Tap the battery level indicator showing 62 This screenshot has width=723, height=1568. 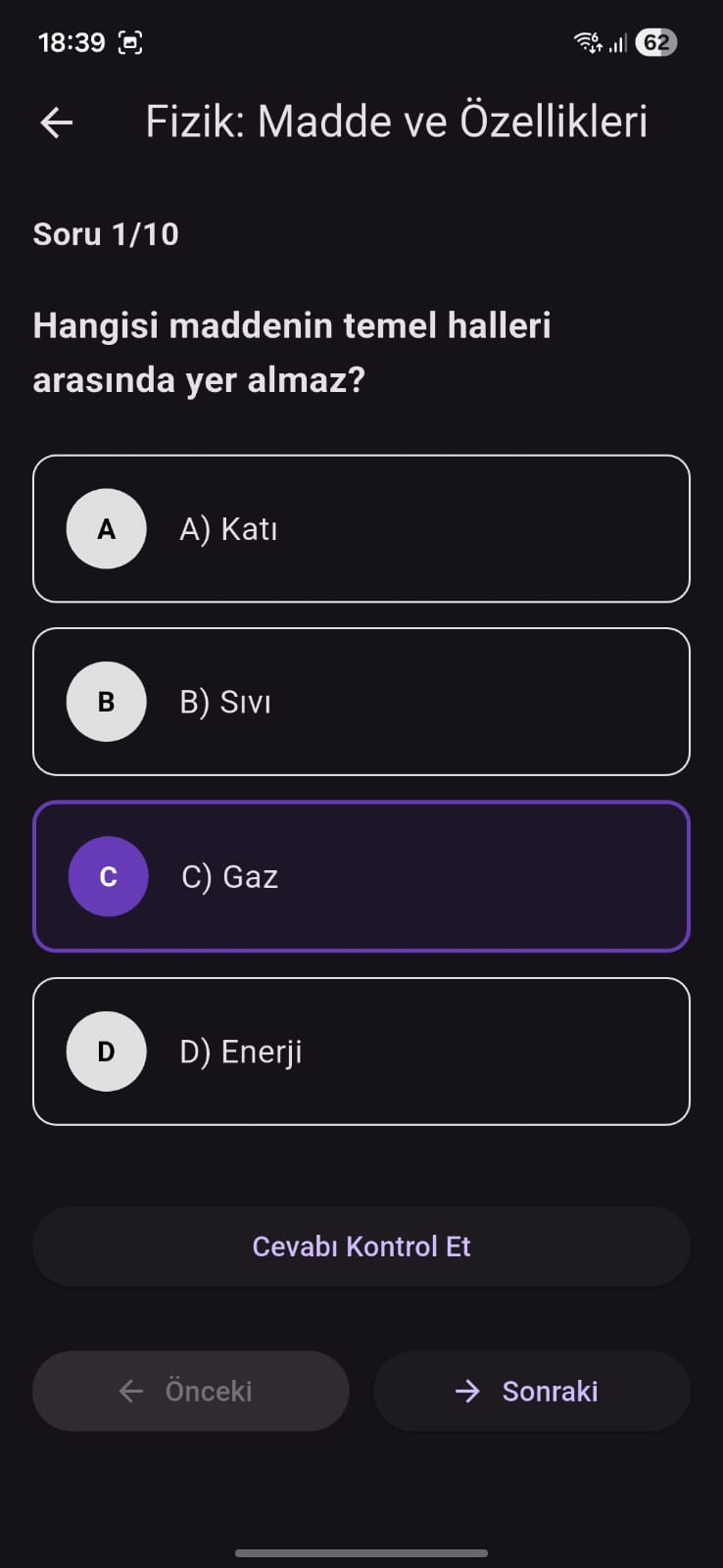655,42
